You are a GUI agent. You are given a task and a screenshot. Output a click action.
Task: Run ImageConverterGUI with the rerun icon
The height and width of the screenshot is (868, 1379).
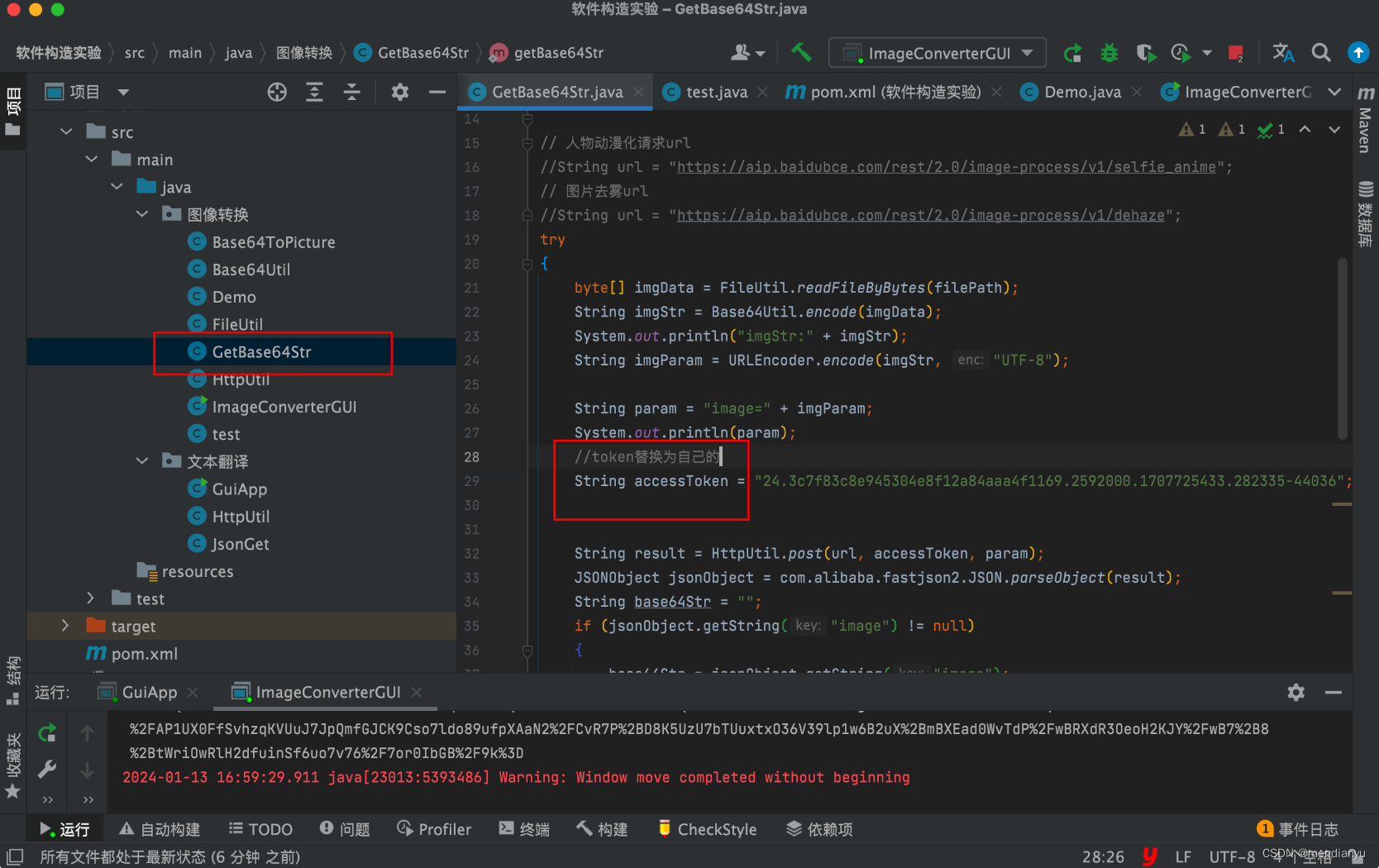[x=1073, y=53]
